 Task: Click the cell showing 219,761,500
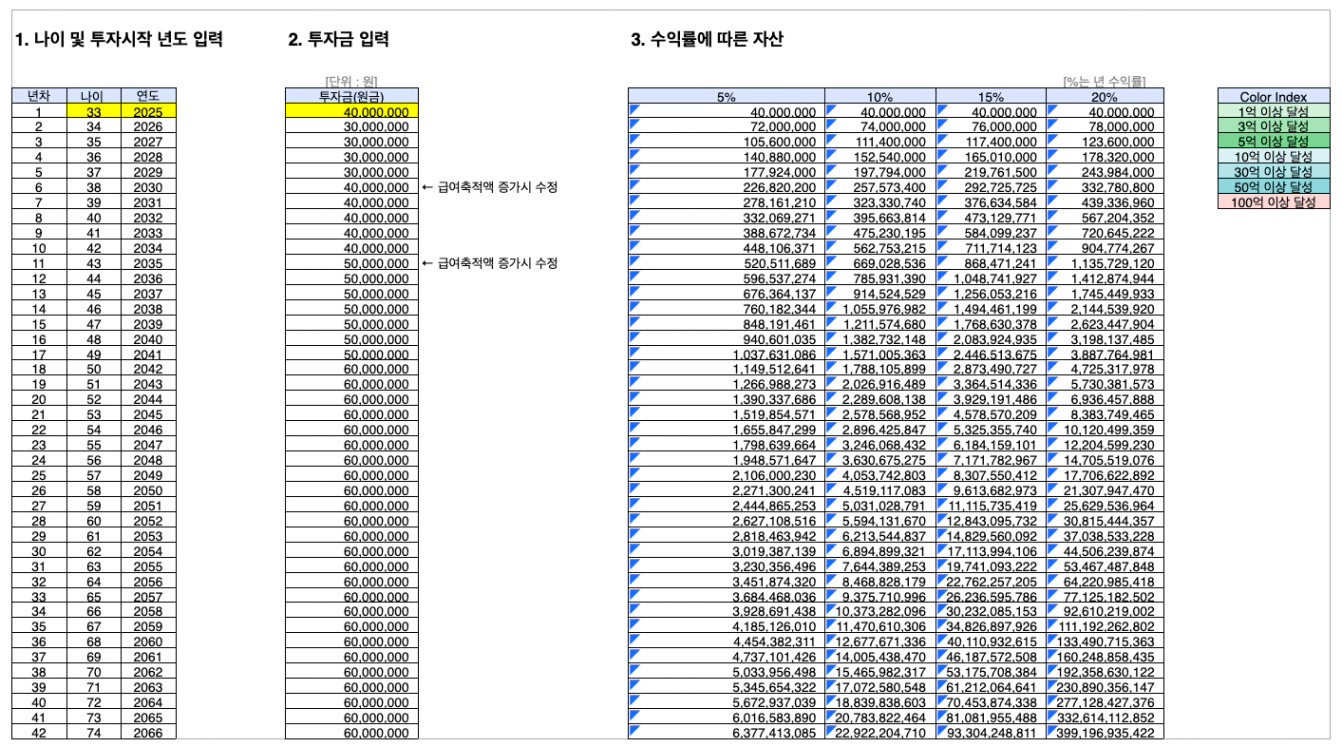[x=990, y=172]
